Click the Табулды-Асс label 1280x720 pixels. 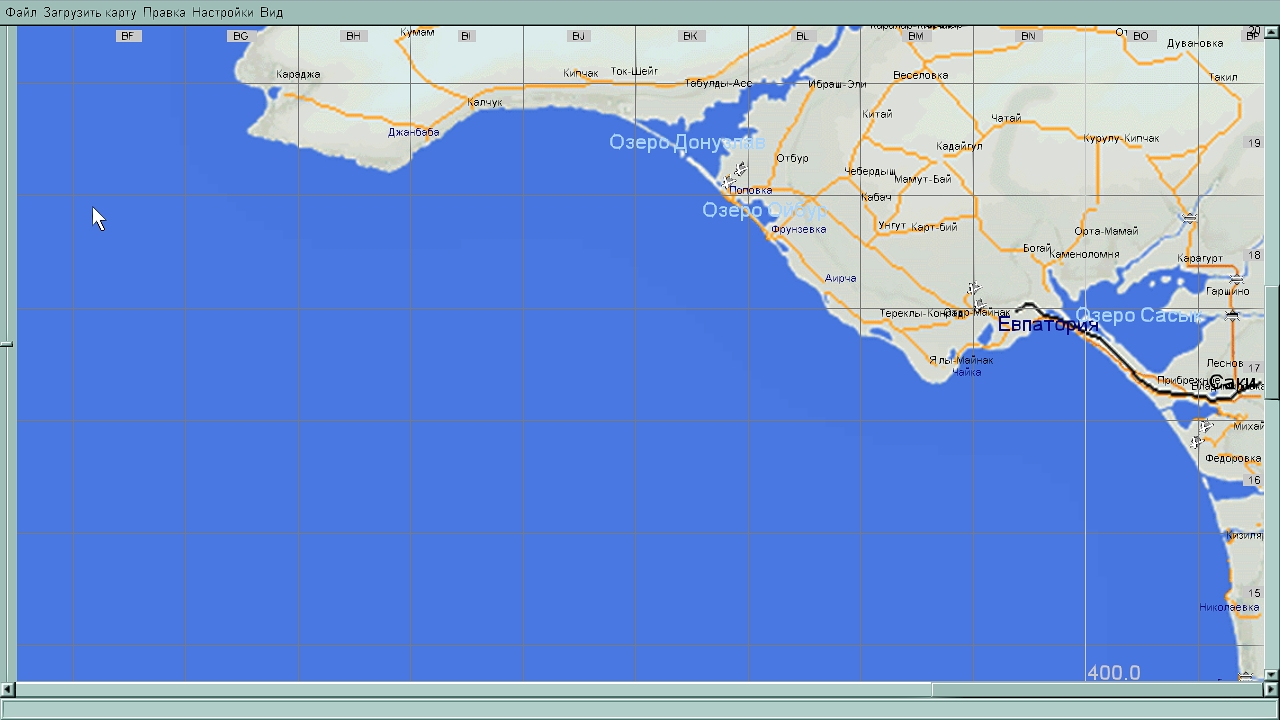[x=718, y=83]
